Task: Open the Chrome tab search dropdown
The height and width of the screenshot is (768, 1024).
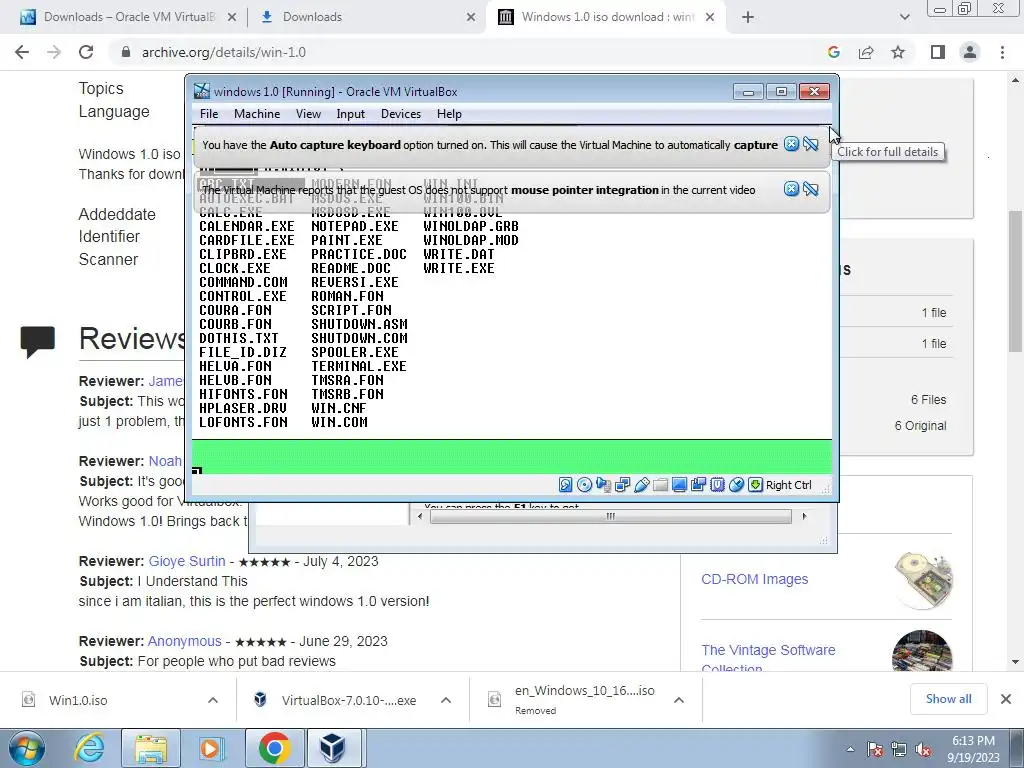Action: pos(904,17)
